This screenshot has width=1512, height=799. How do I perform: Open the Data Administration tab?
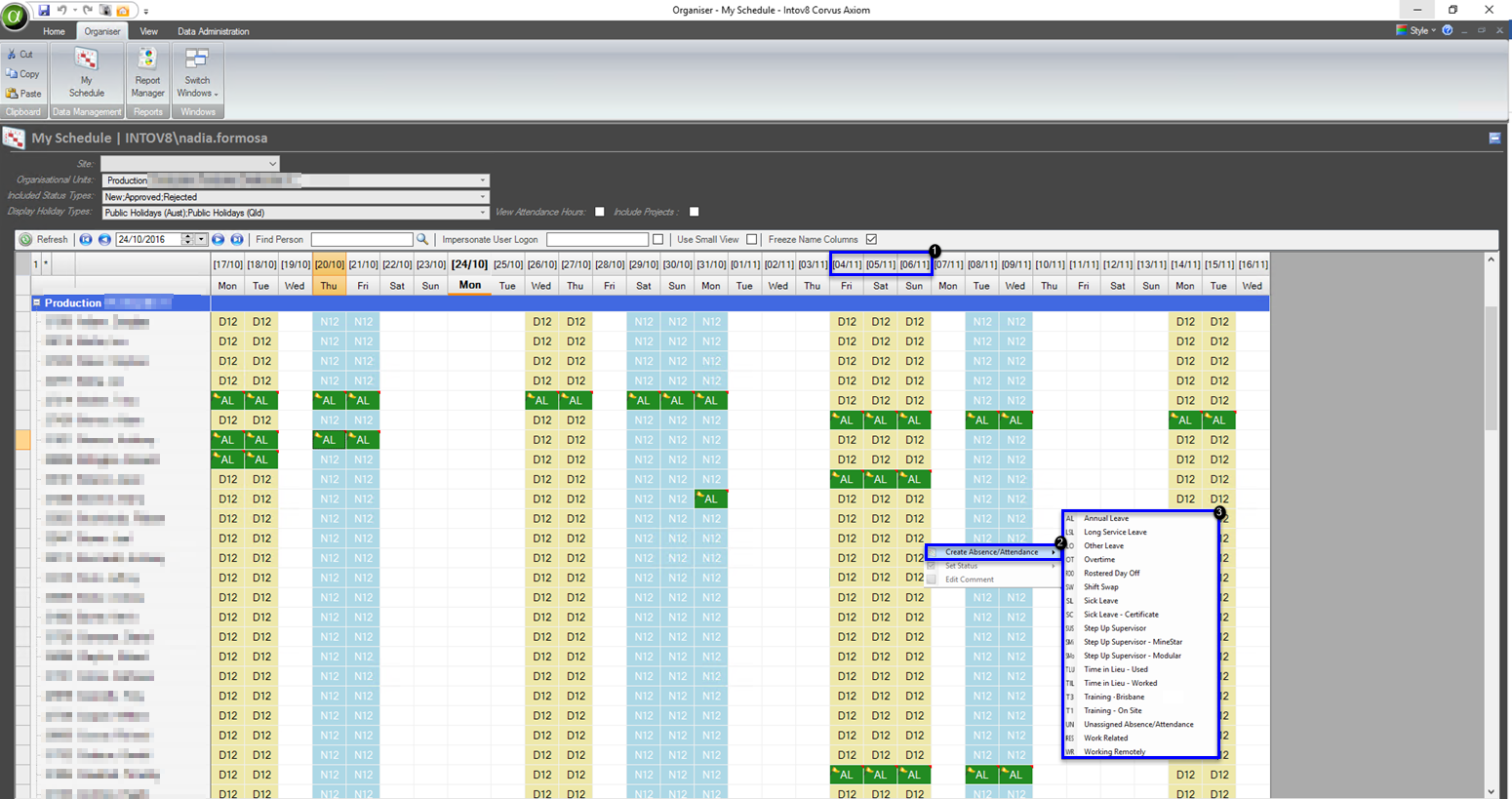[x=213, y=31]
